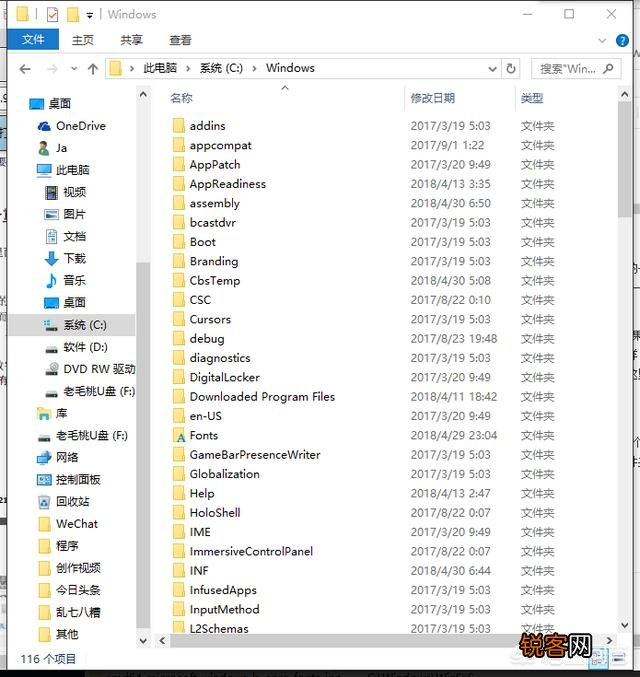
Task: Click 此电脑 in the address breadcrumb
Action: [160, 68]
